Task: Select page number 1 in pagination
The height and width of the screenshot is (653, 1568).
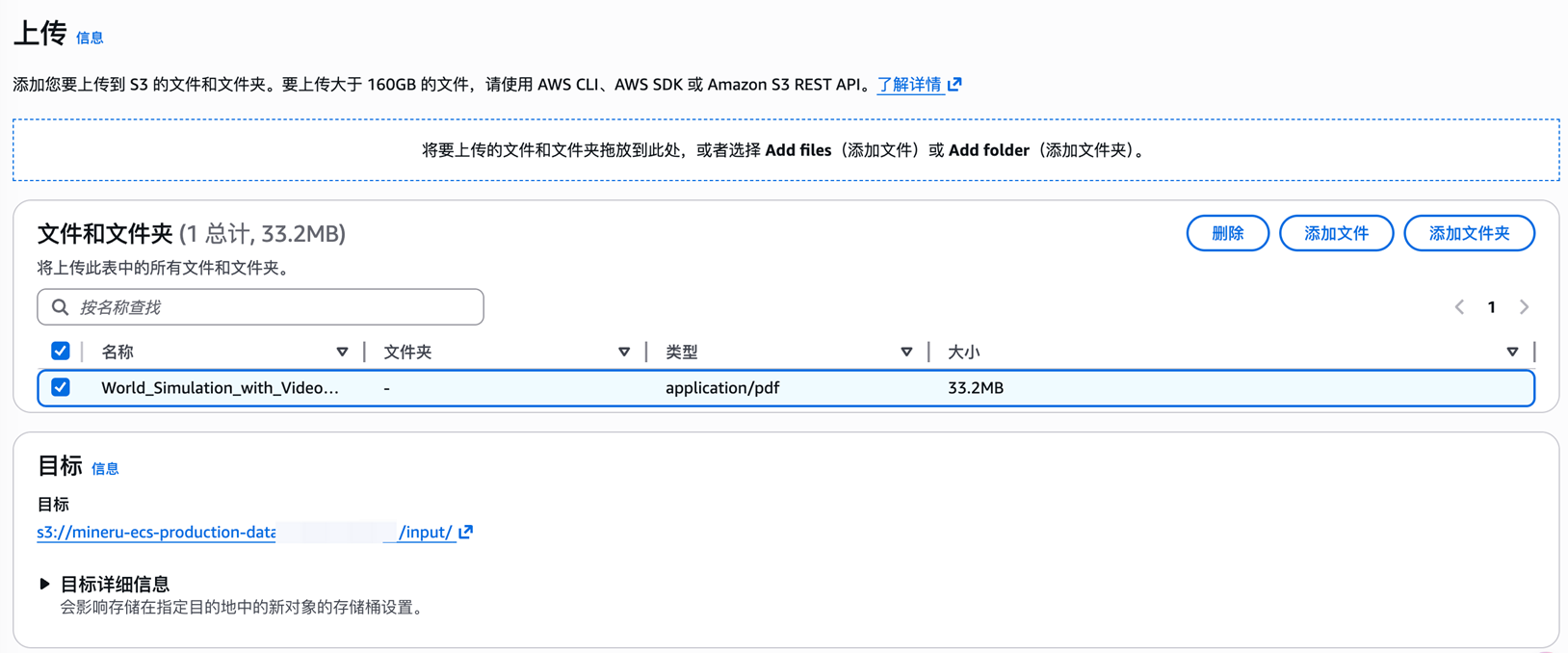Action: coord(1491,307)
